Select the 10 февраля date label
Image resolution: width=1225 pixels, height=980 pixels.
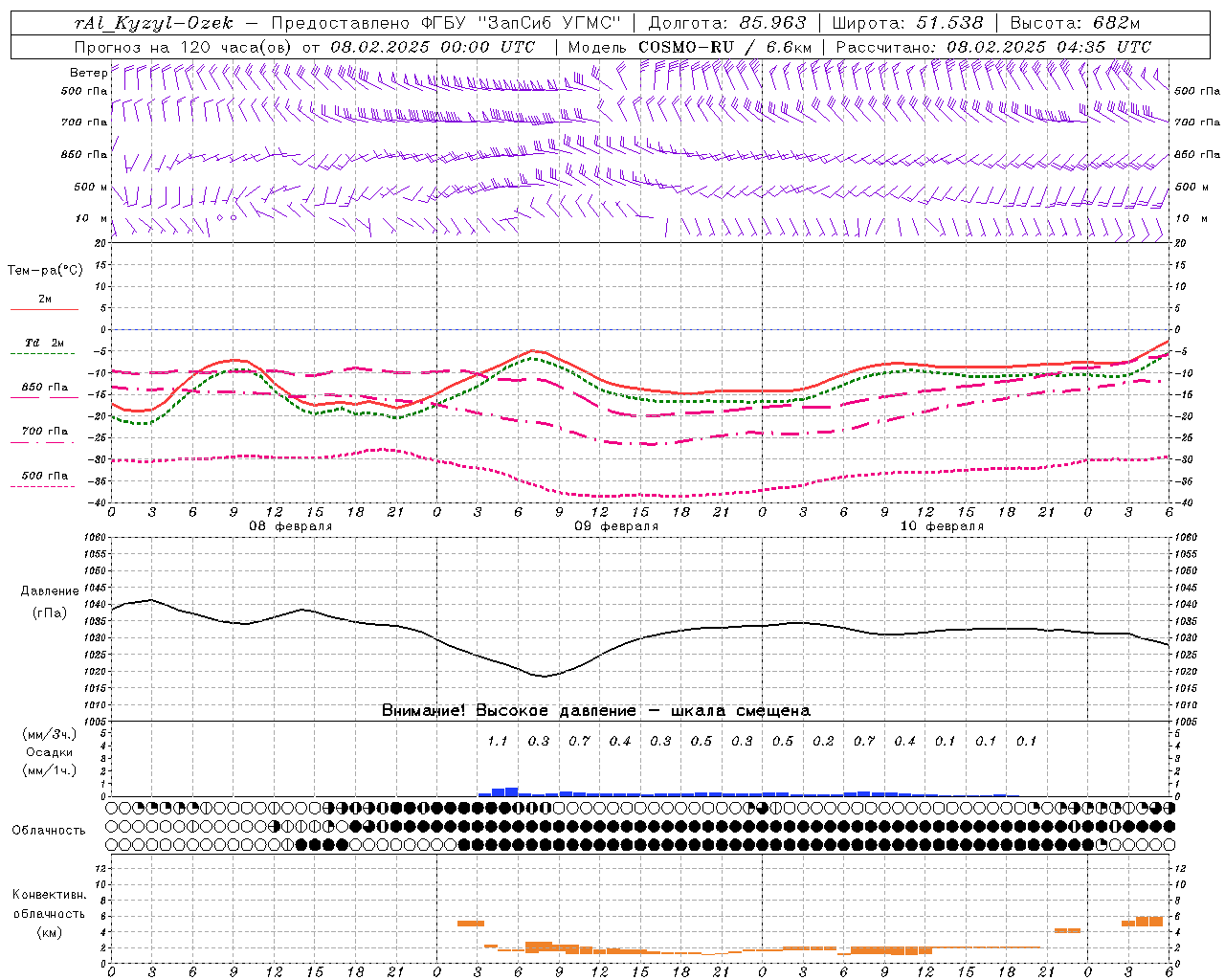pos(942,526)
